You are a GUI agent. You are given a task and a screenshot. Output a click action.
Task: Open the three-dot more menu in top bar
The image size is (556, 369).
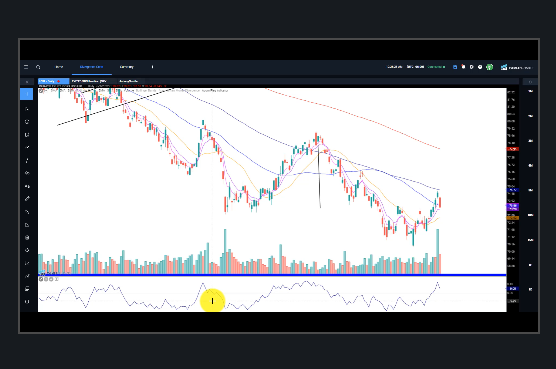(152, 67)
